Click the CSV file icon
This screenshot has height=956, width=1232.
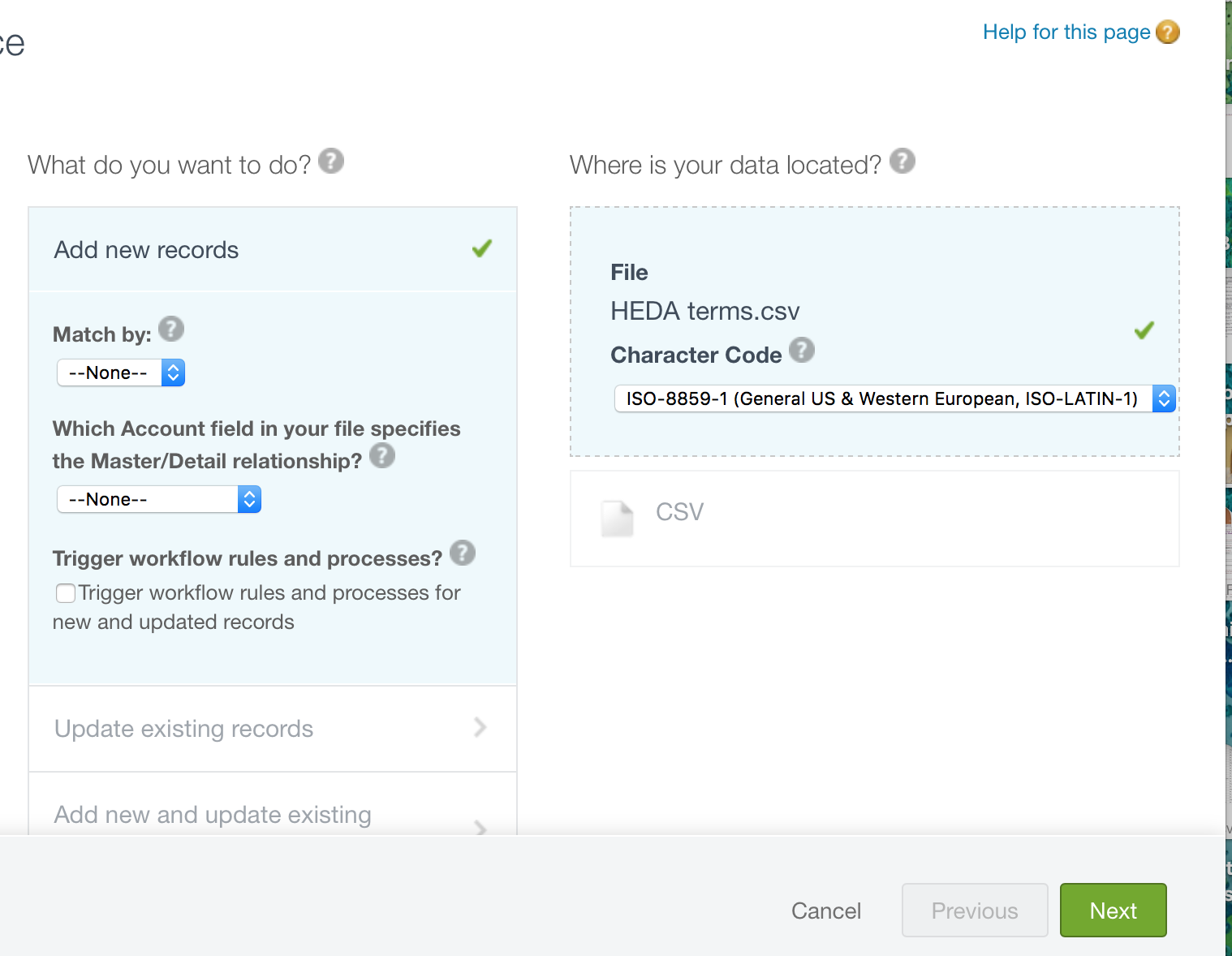617,519
